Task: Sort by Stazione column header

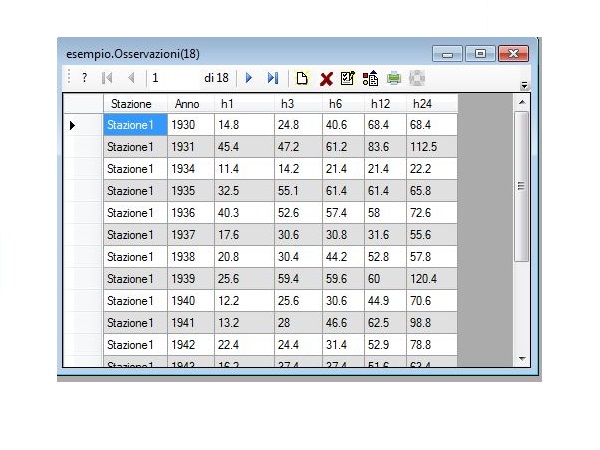Action: tap(135, 104)
